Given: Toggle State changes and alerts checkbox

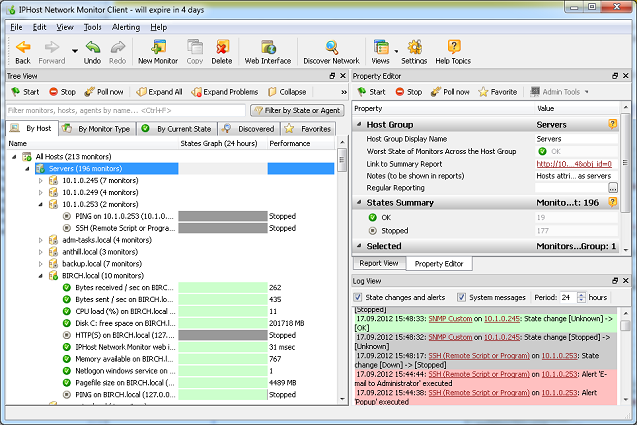Looking at the screenshot, I should (358, 297).
